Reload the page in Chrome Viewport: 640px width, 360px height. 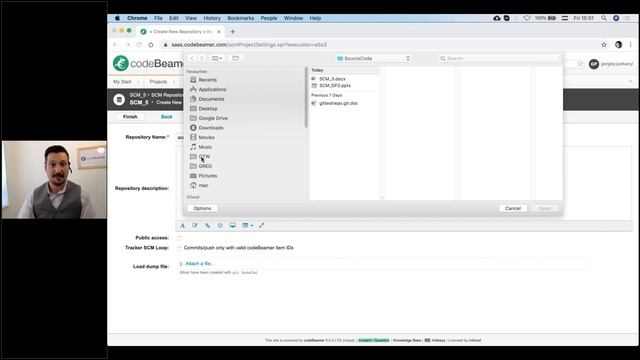pos(139,45)
